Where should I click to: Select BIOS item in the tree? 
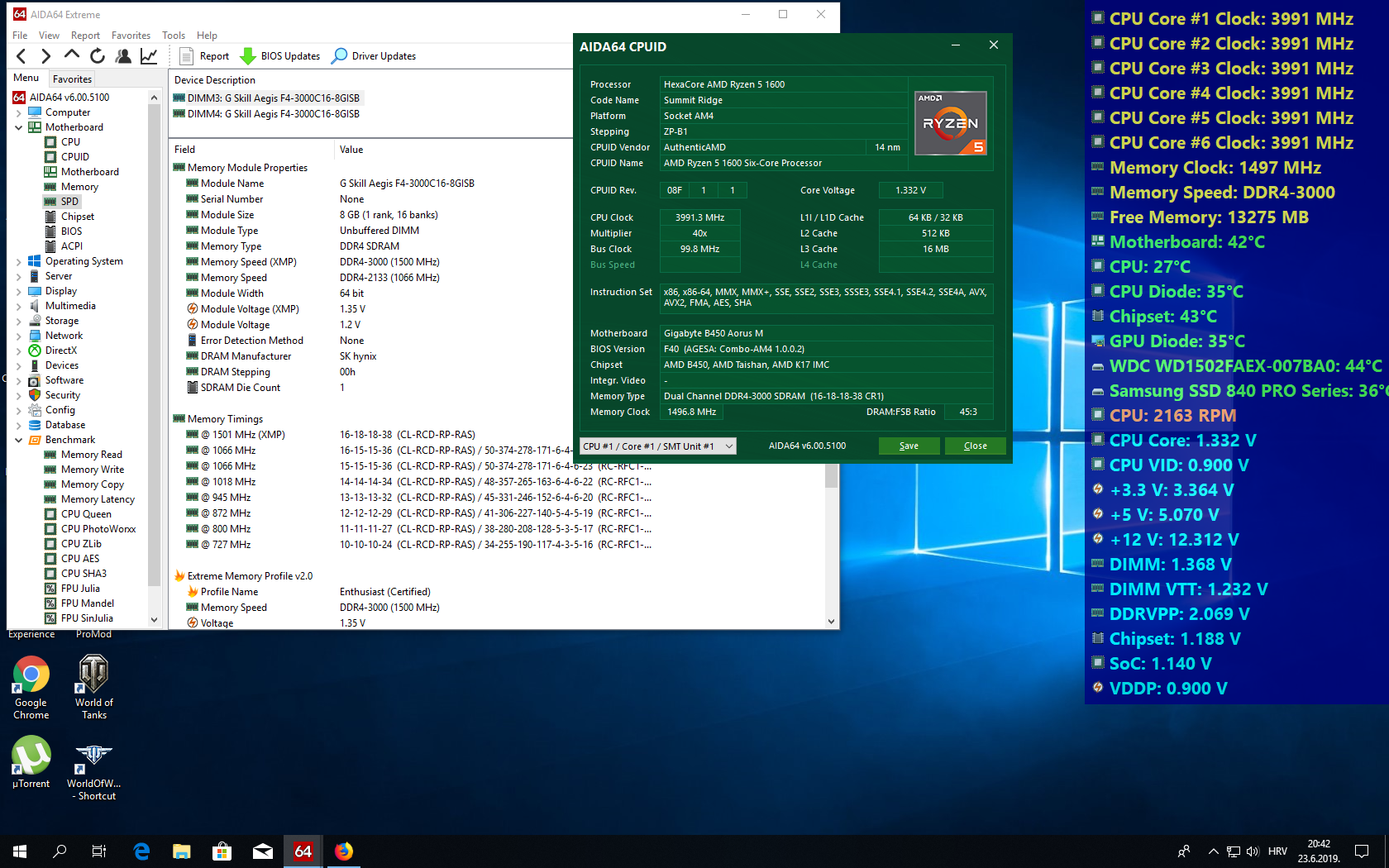coord(71,231)
